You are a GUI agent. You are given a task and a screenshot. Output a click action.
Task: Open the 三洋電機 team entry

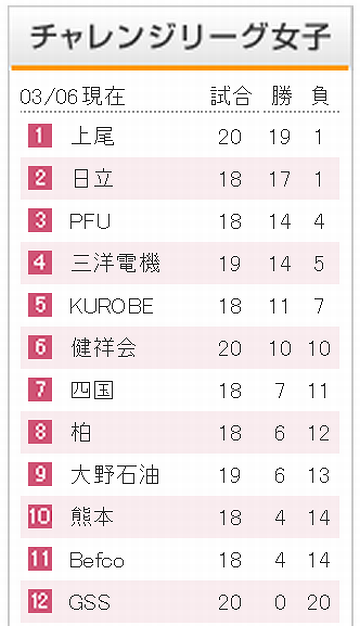coord(115,263)
